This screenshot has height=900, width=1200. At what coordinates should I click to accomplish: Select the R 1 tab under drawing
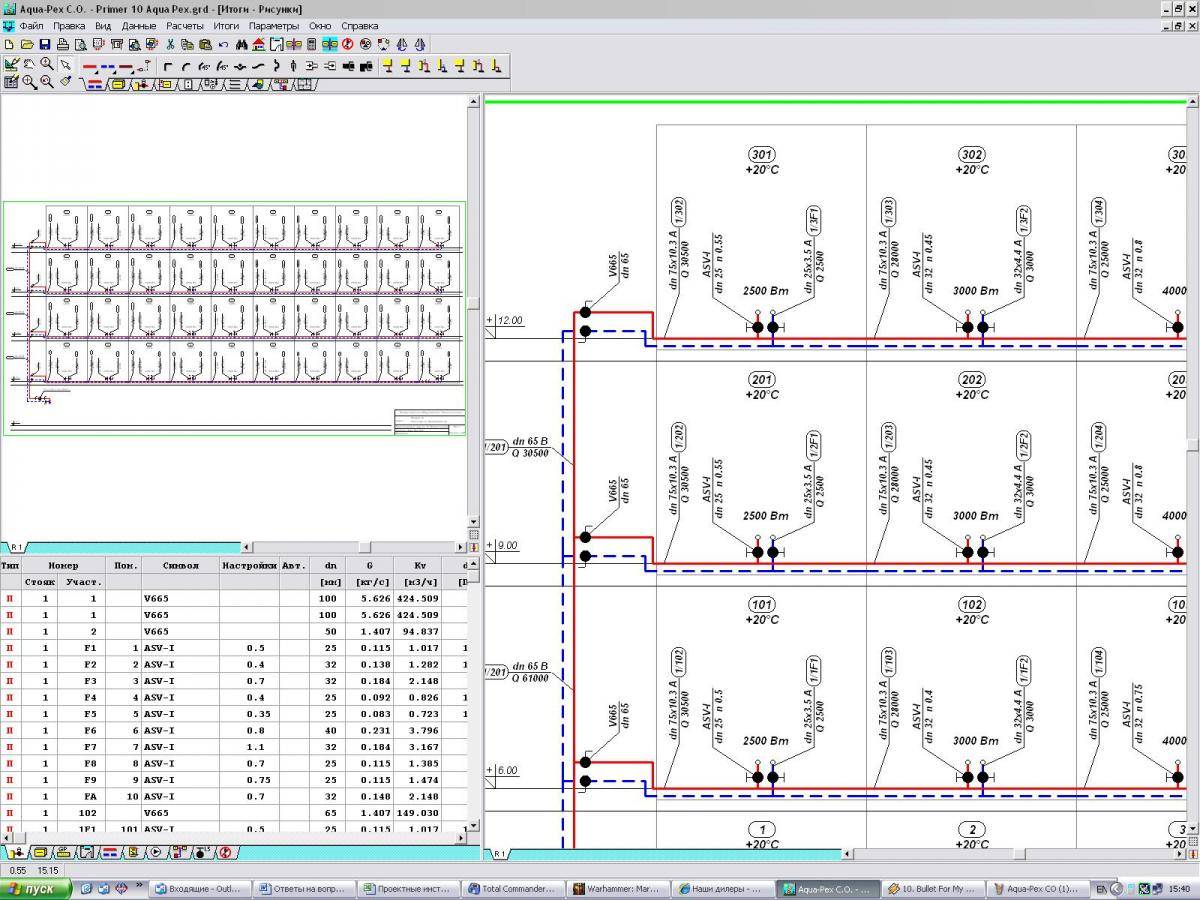(x=499, y=854)
